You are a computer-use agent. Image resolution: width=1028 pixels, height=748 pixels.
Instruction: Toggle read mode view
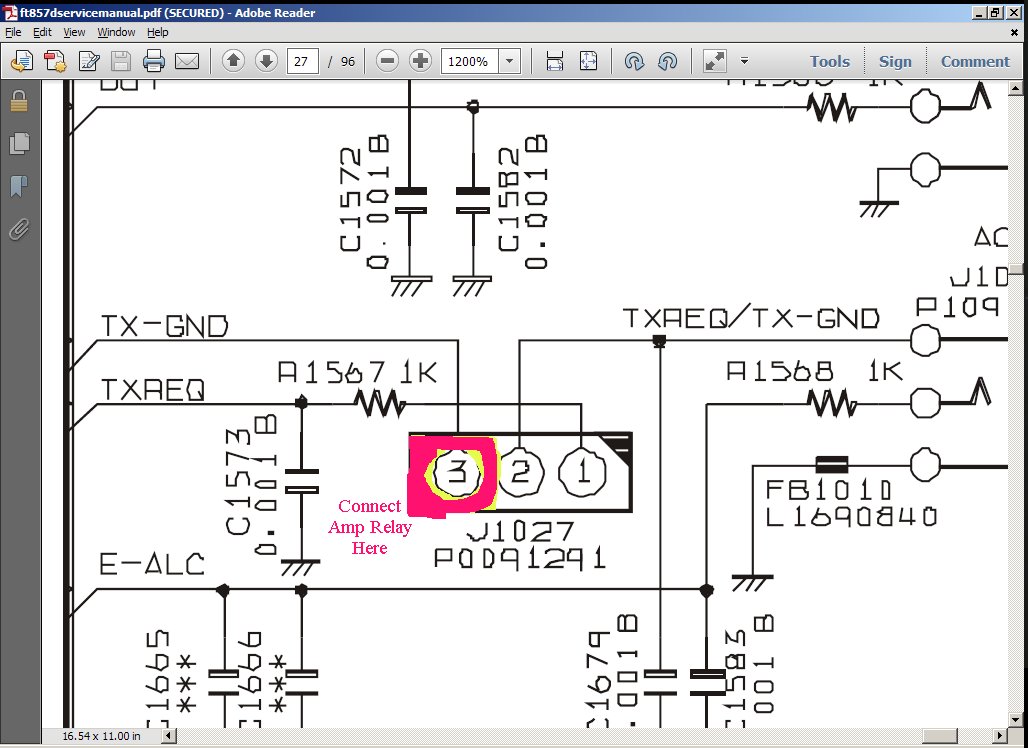pyautogui.click(x=714, y=61)
